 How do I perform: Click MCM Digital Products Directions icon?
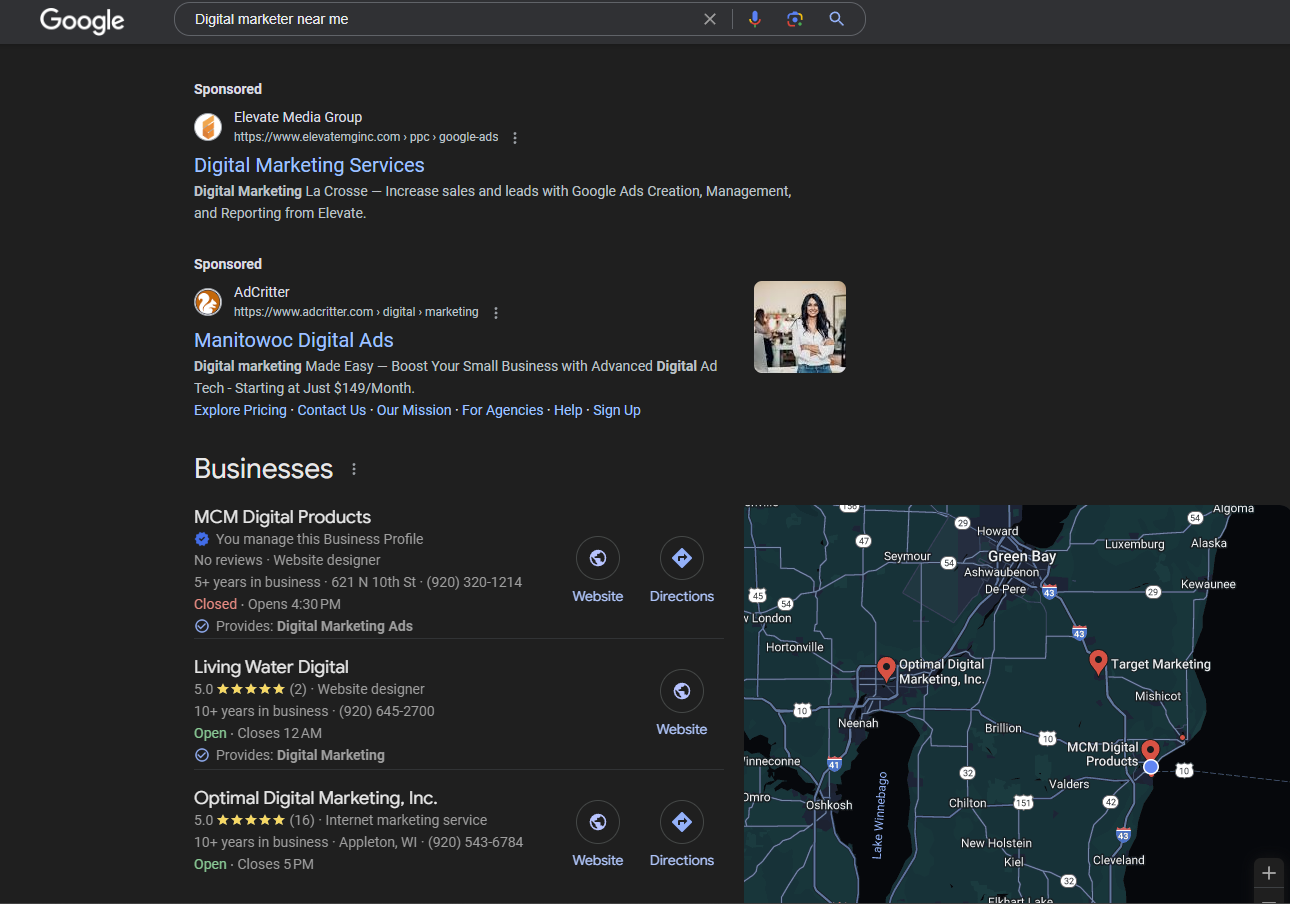coord(682,558)
